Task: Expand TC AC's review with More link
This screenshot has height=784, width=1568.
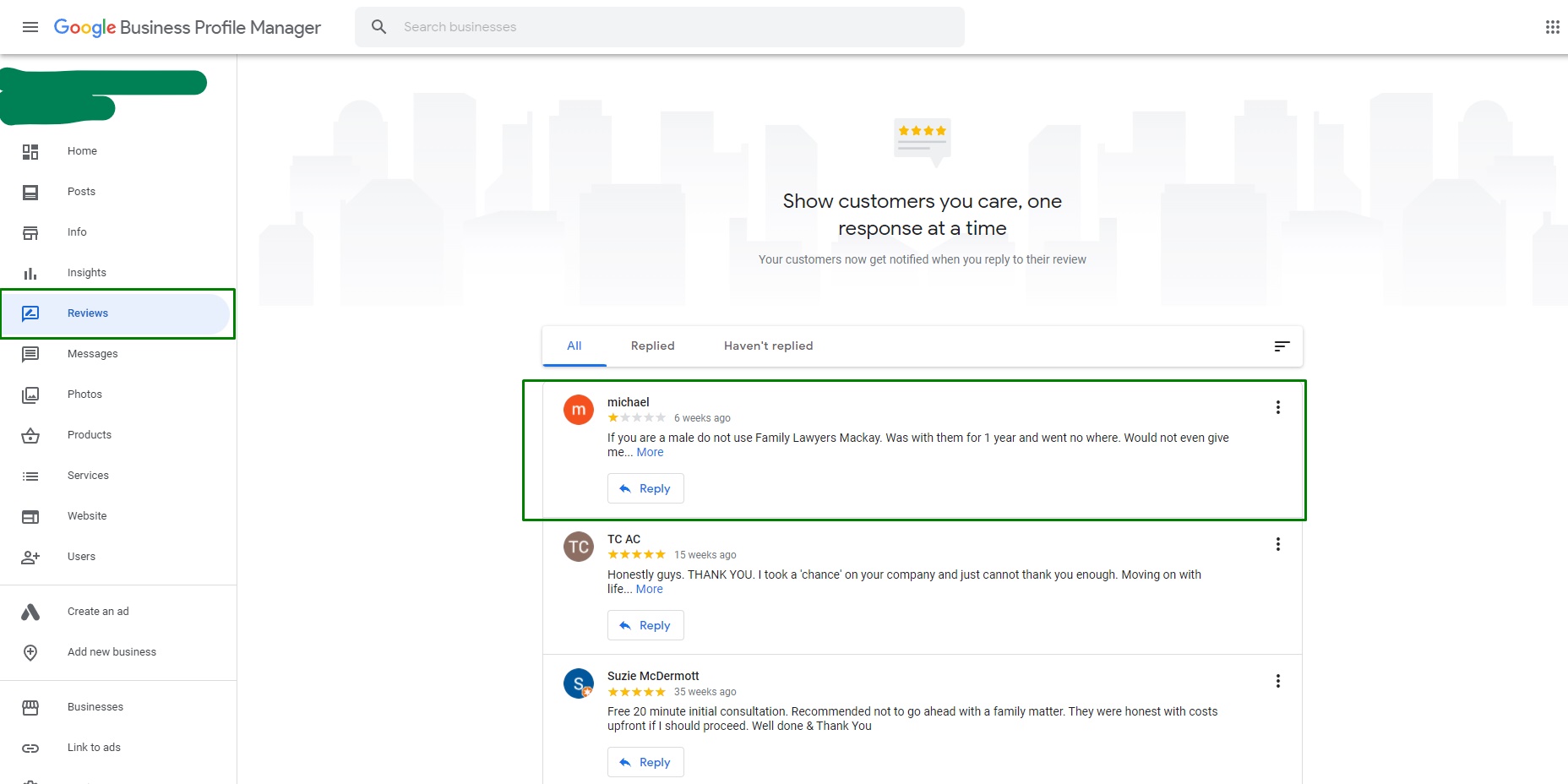Action: pyautogui.click(x=649, y=589)
